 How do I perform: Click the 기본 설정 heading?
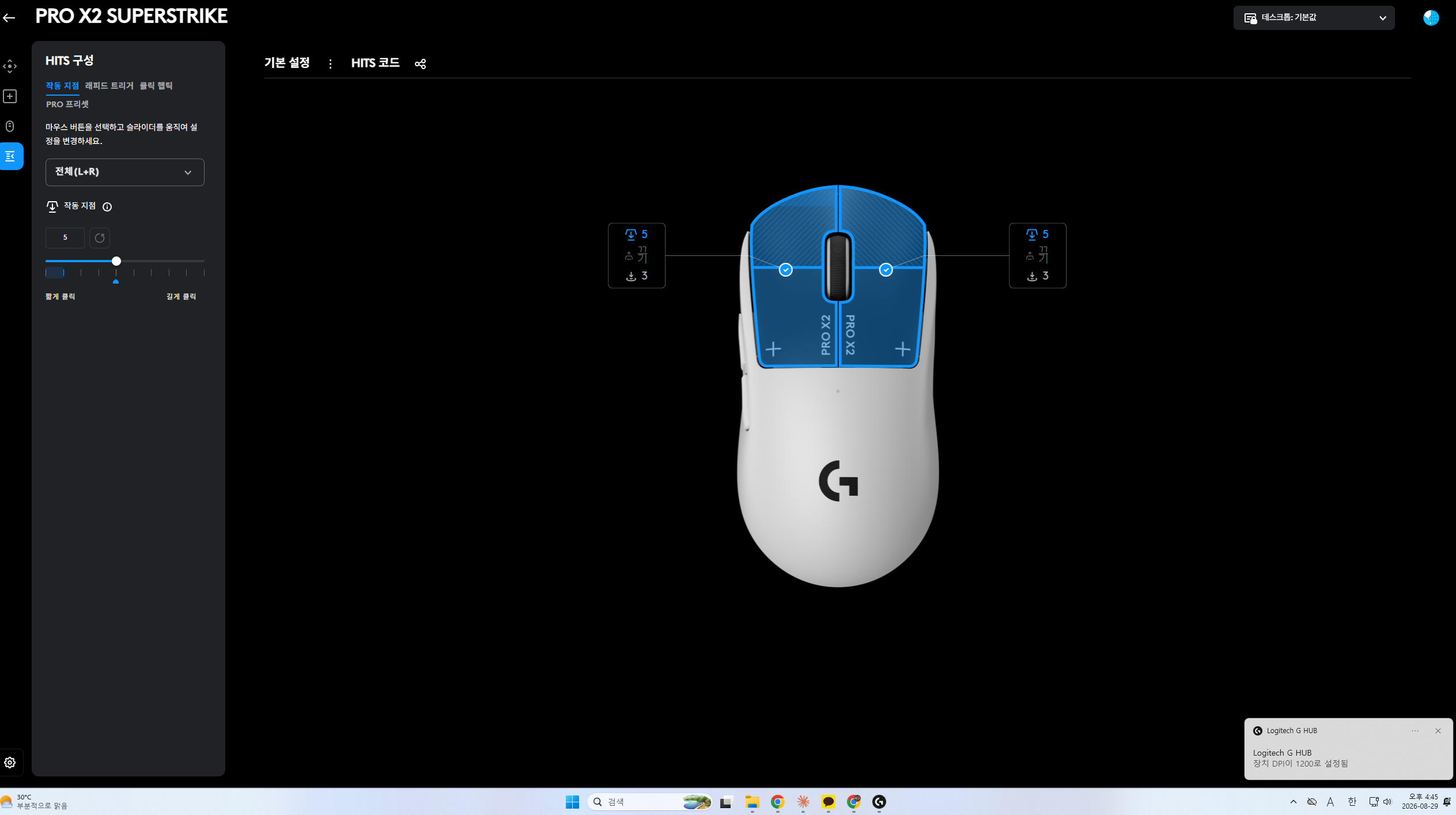click(287, 62)
